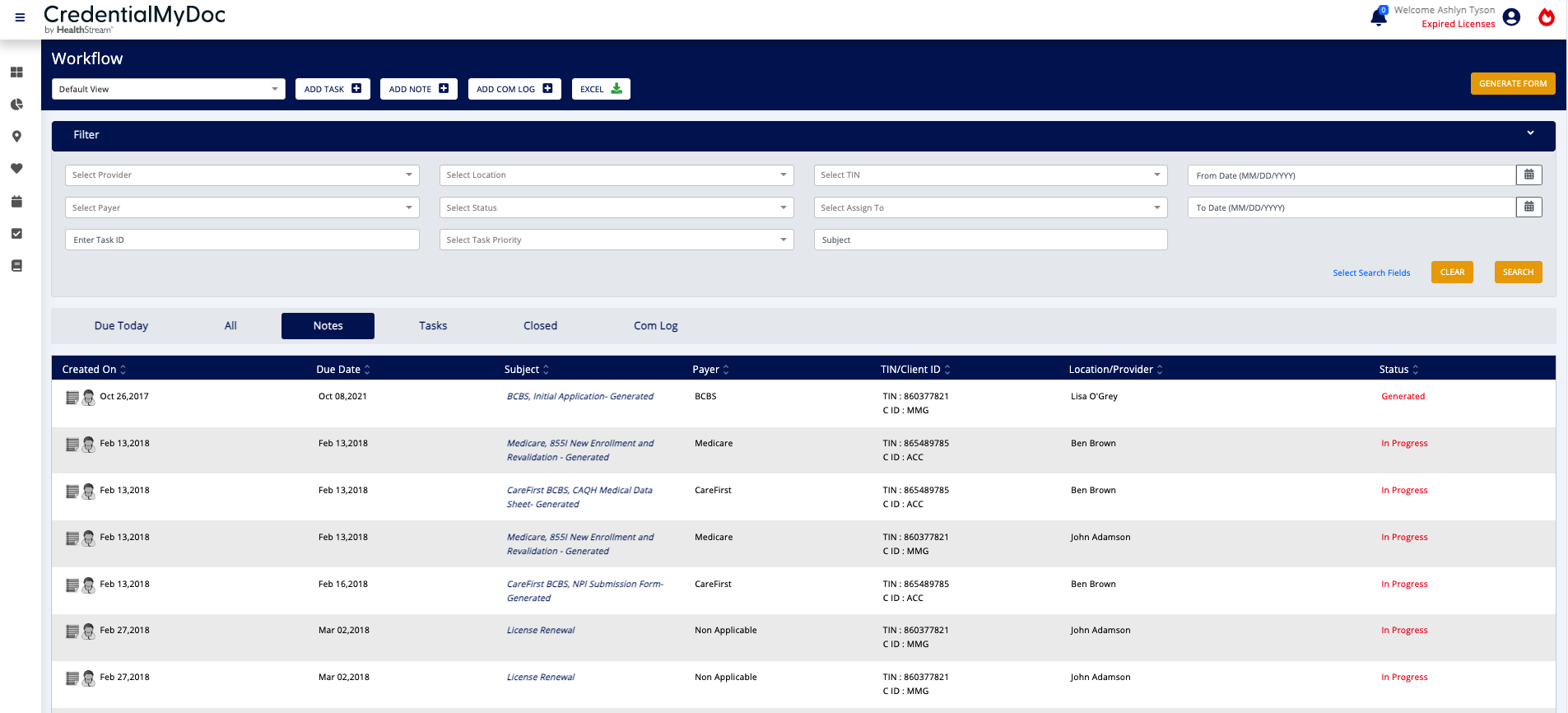Open the hamburger navigation menu

[20, 17]
